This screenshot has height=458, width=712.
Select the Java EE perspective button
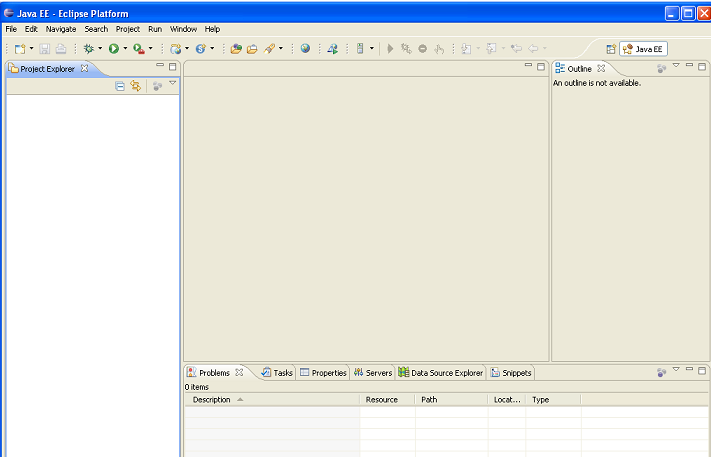click(x=643, y=48)
